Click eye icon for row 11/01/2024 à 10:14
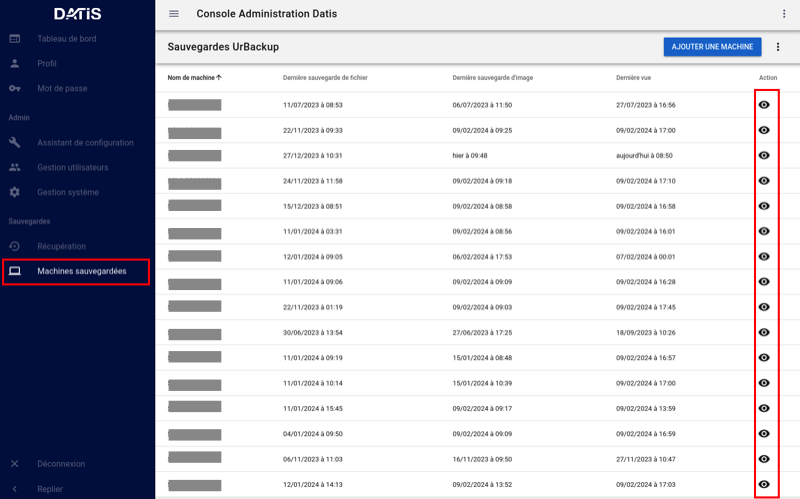 click(764, 383)
